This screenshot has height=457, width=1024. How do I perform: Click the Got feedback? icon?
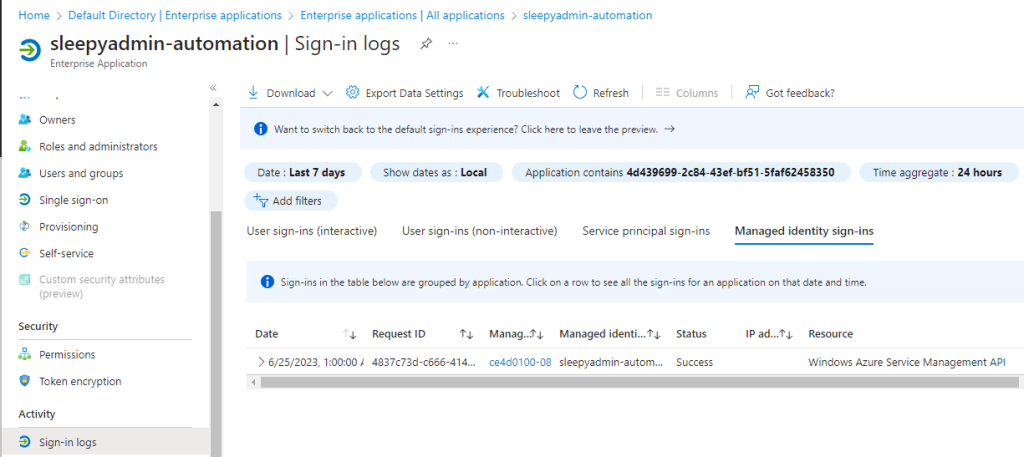coord(753,93)
